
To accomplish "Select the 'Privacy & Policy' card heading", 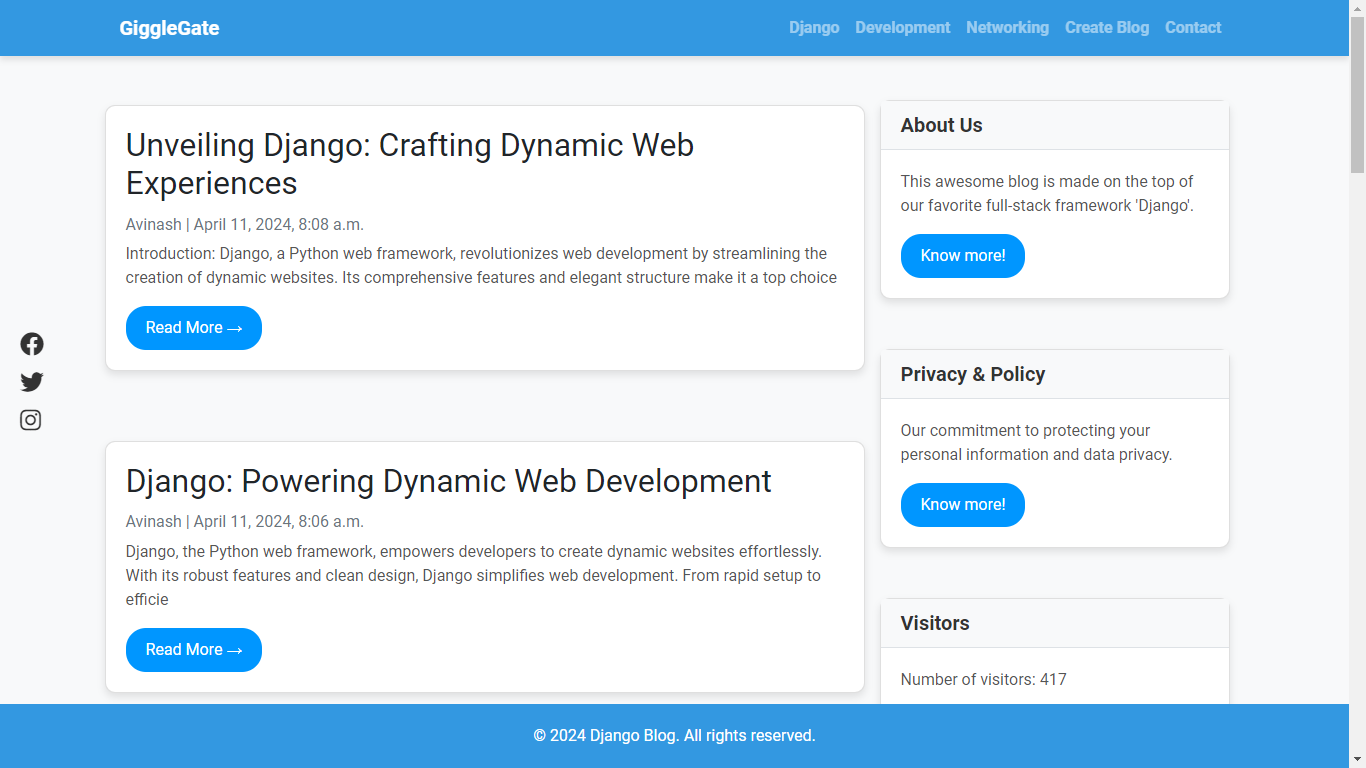I will (973, 374).
